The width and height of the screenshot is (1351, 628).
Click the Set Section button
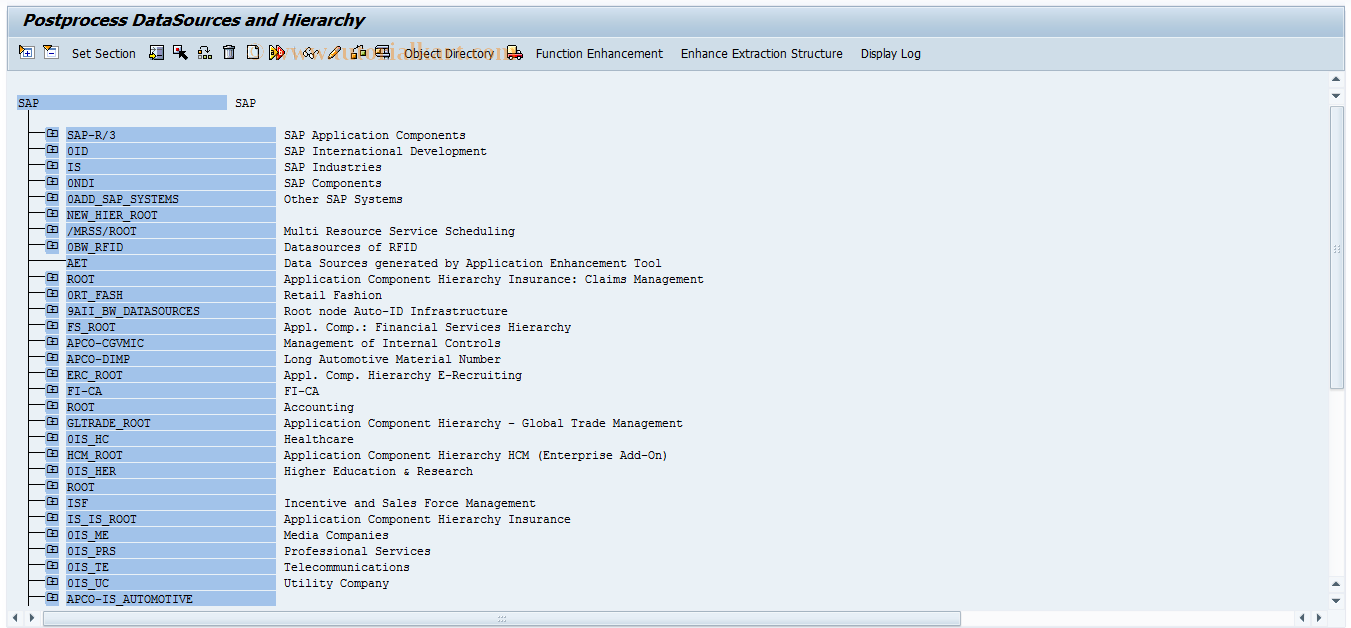pos(103,54)
